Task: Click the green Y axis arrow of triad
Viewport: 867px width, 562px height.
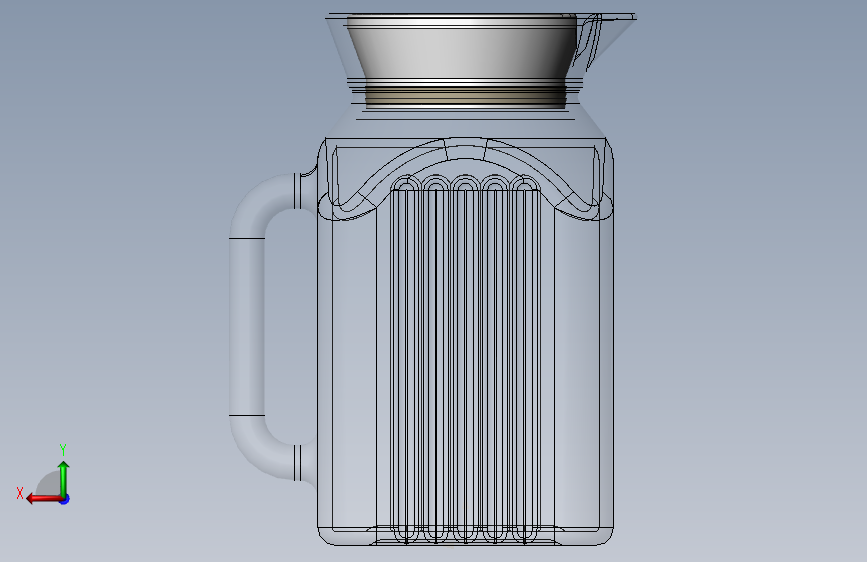Action: point(64,478)
